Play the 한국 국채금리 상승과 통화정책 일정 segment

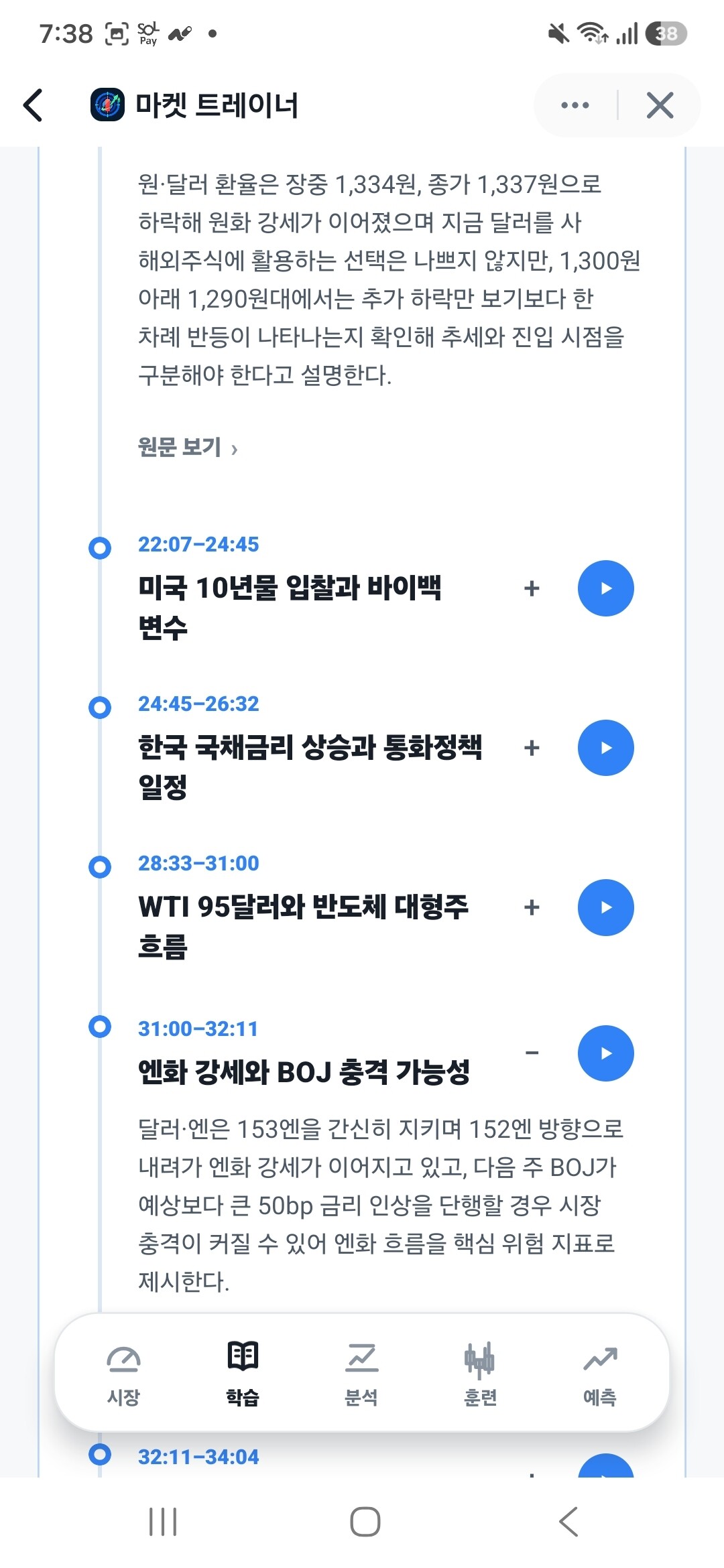(x=606, y=748)
